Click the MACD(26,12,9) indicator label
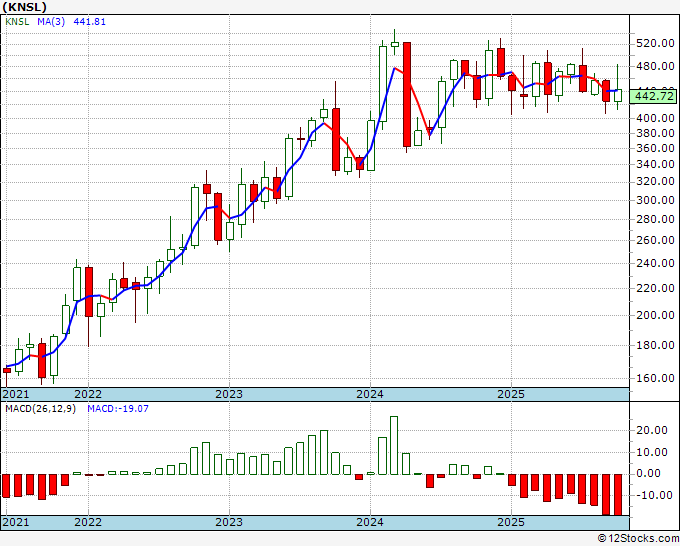The image size is (680, 546). pyautogui.click(x=40, y=409)
